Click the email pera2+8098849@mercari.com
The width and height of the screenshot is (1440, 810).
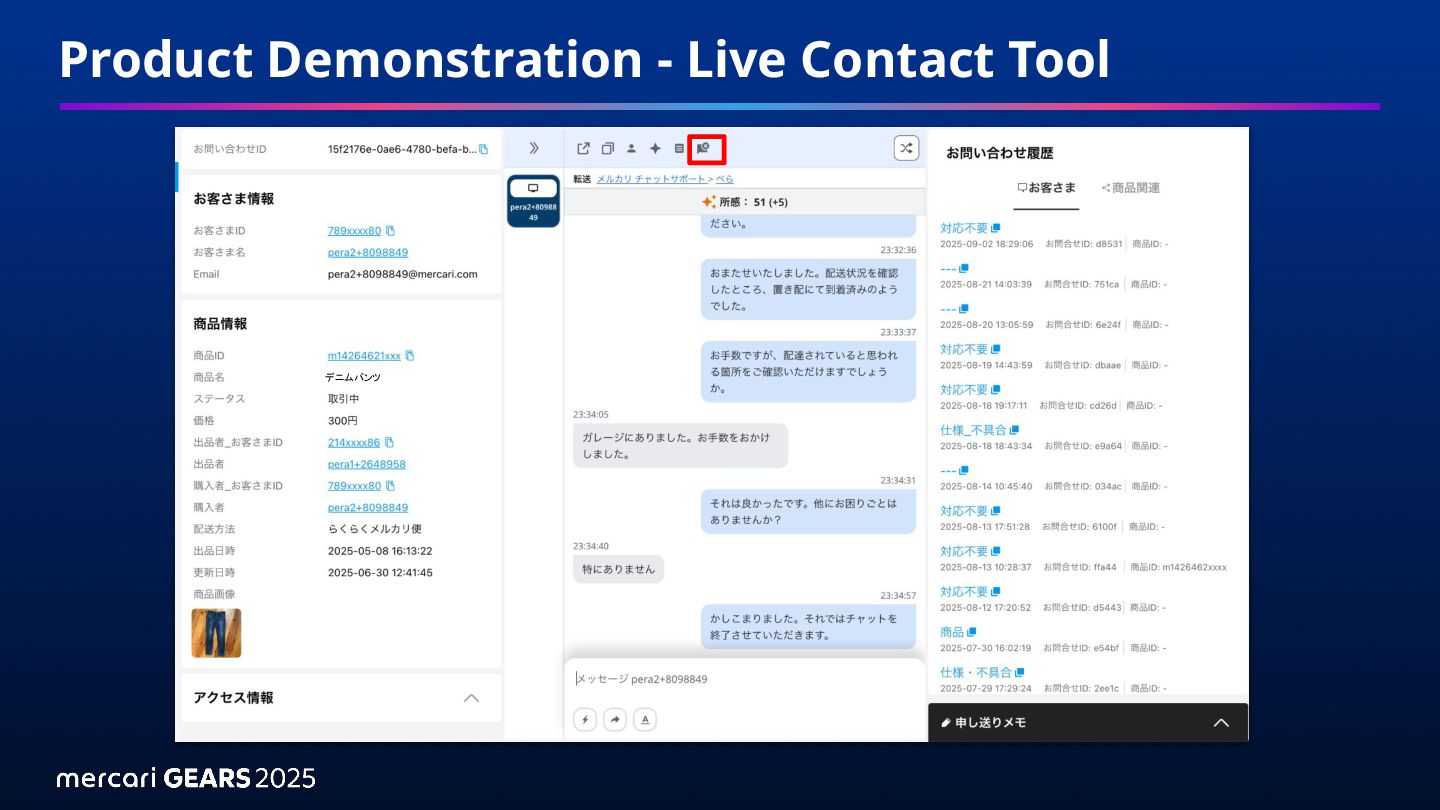tap(403, 274)
